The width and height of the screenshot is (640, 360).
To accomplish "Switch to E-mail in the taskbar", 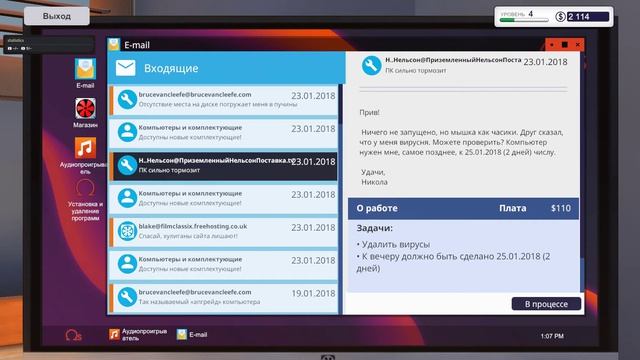I will 192,335.
